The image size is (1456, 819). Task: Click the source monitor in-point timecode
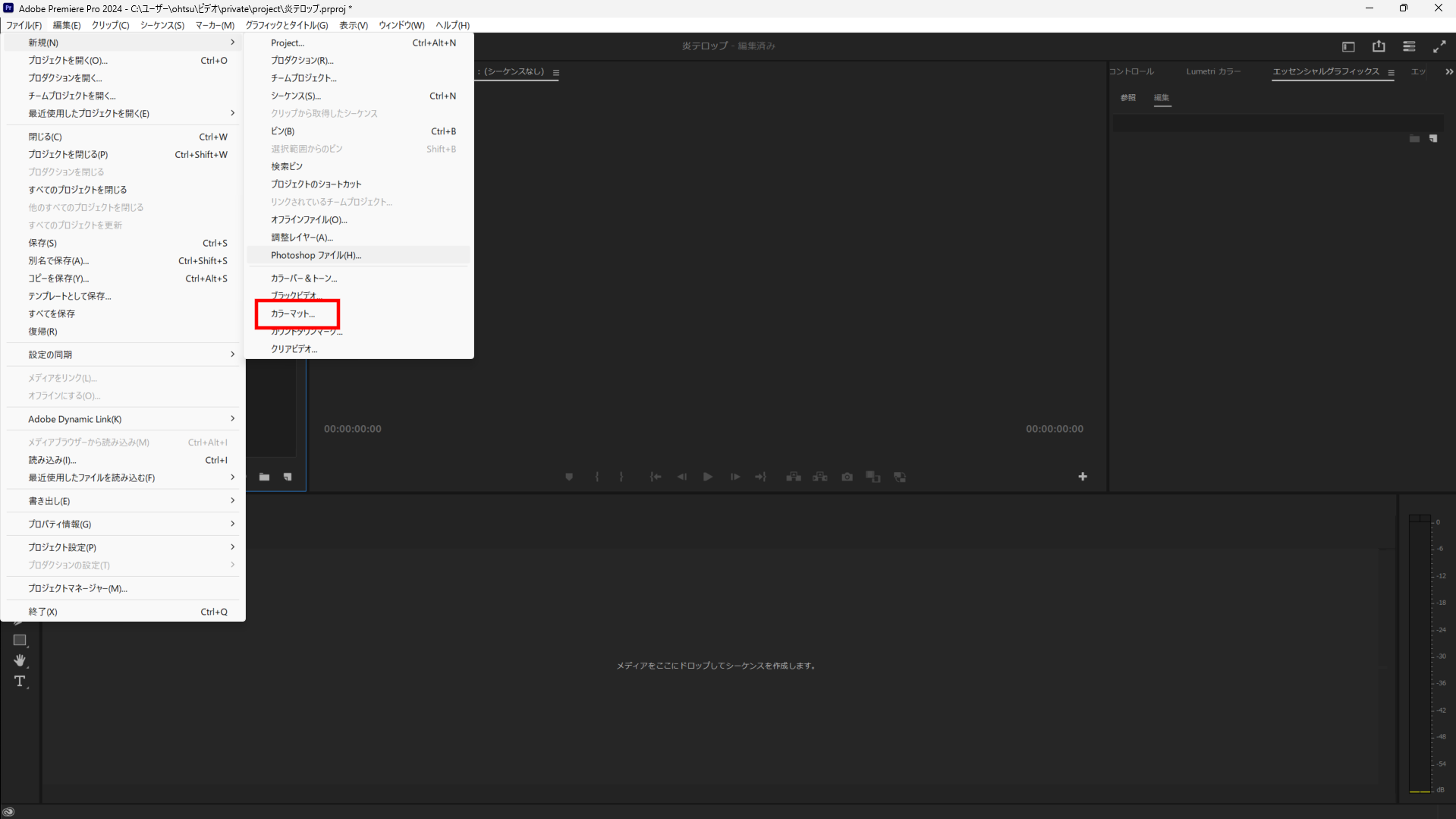(353, 429)
